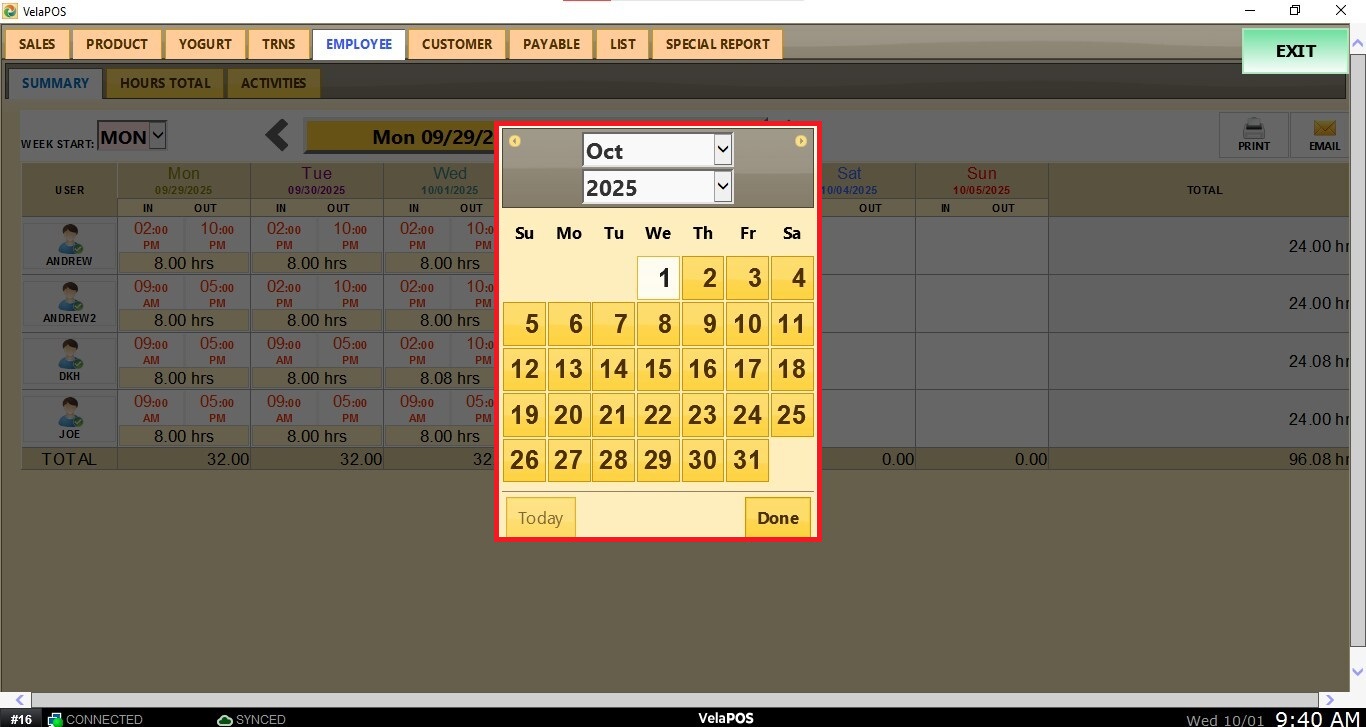Click the calendar previous month arrow
This screenshot has height=727, width=1366.
[514, 141]
